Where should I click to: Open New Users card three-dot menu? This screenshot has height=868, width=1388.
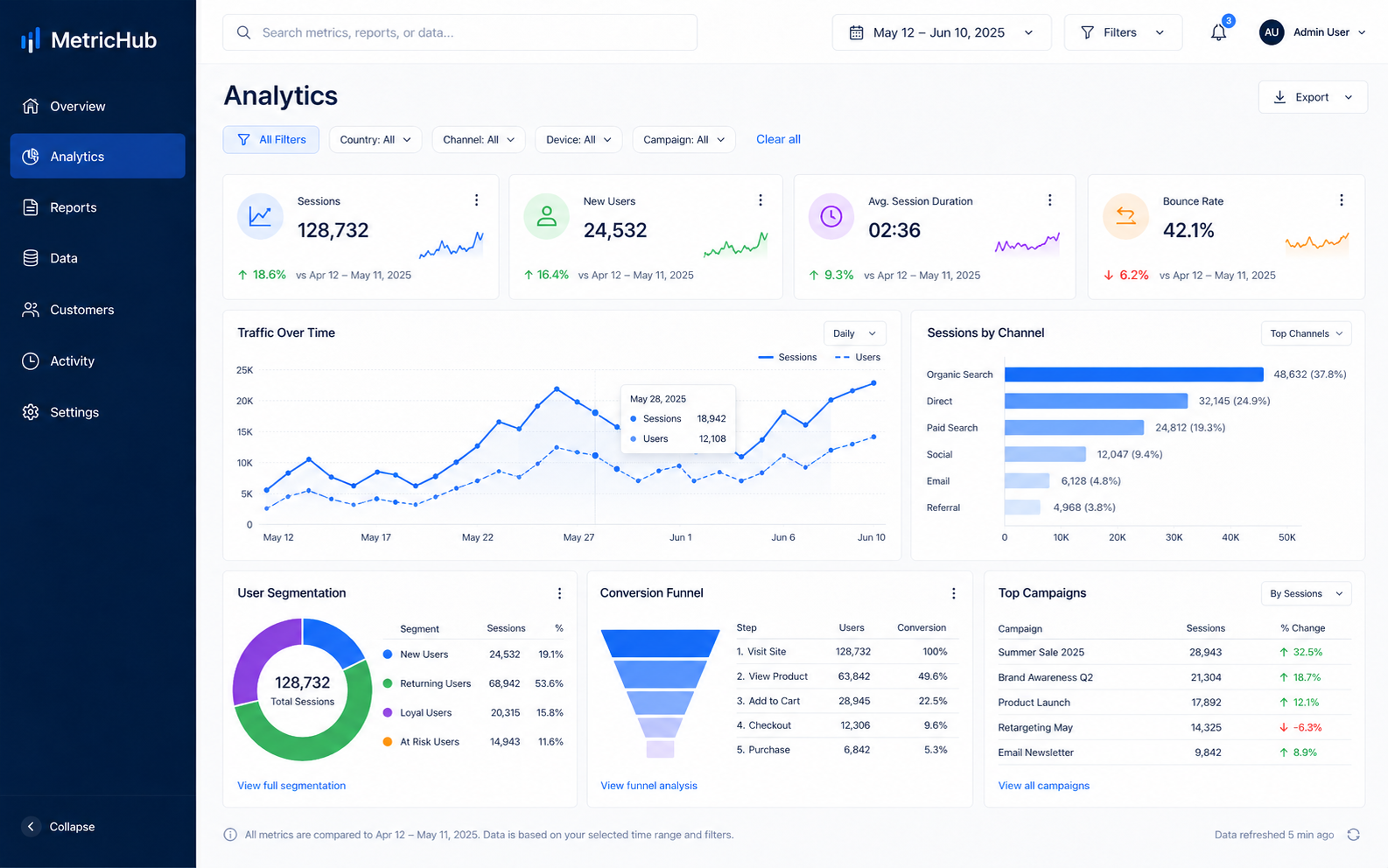click(x=761, y=200)
